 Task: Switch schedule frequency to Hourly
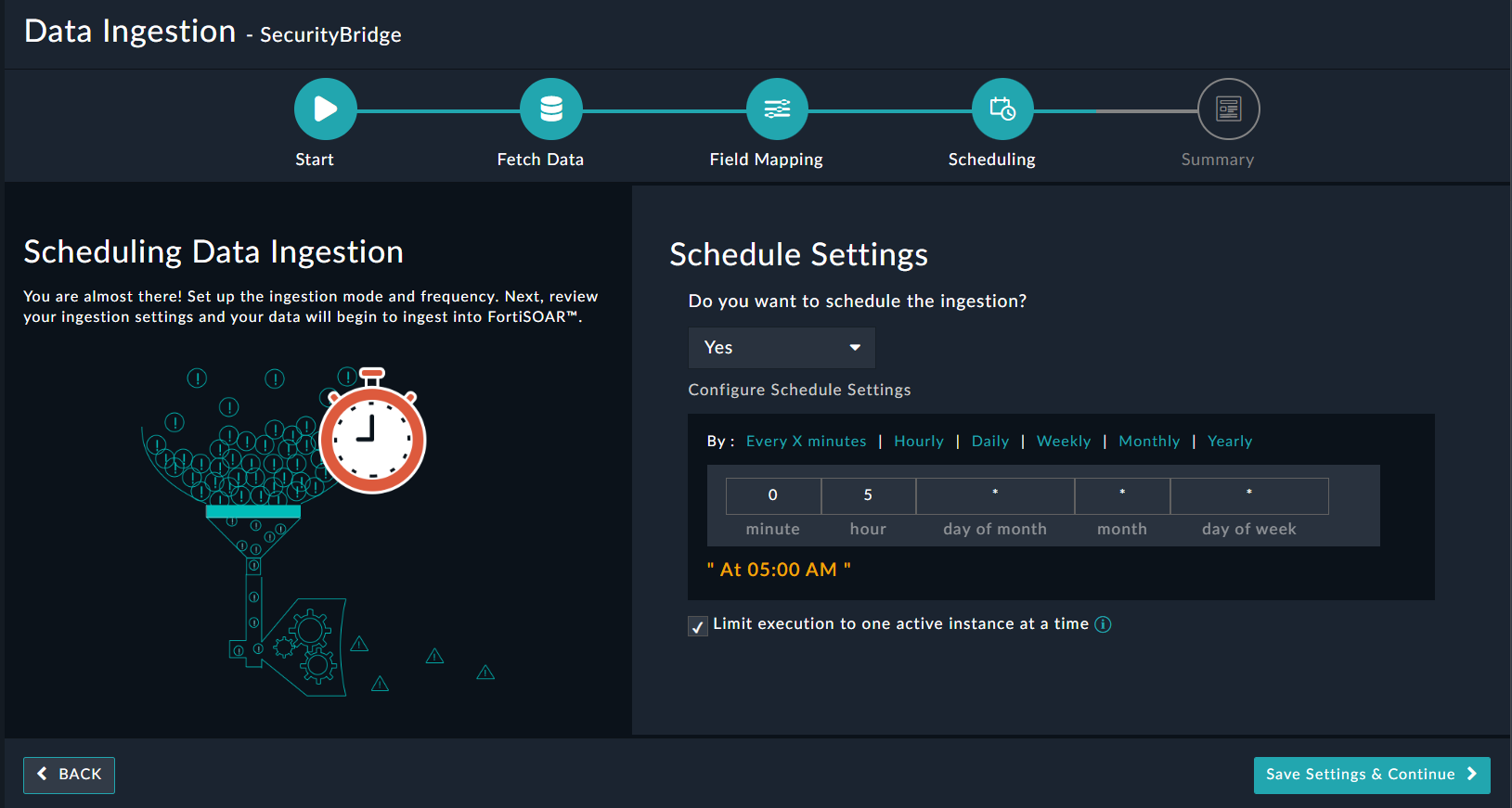click(x=918, y=442)
